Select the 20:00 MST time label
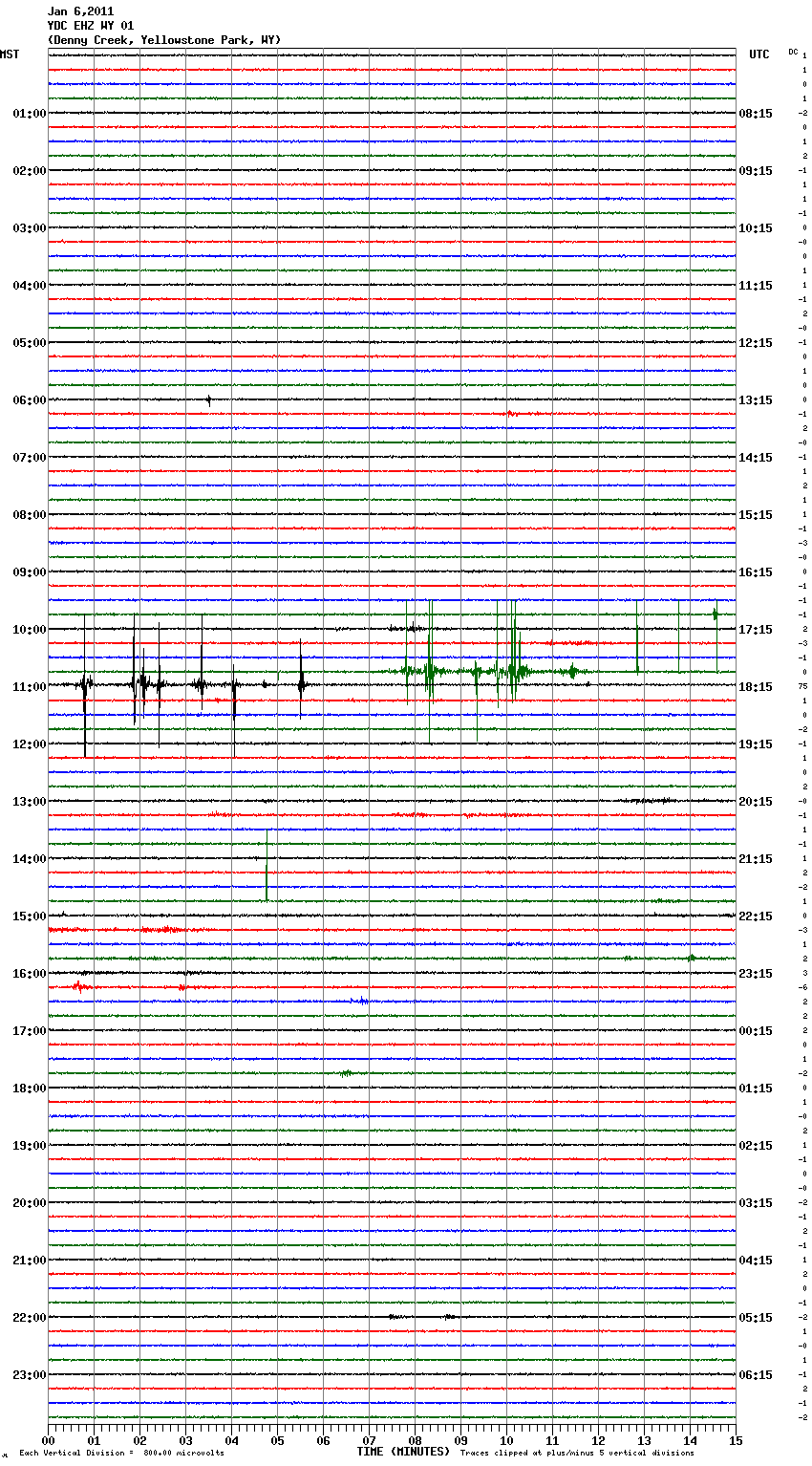 click(30, 1203)
